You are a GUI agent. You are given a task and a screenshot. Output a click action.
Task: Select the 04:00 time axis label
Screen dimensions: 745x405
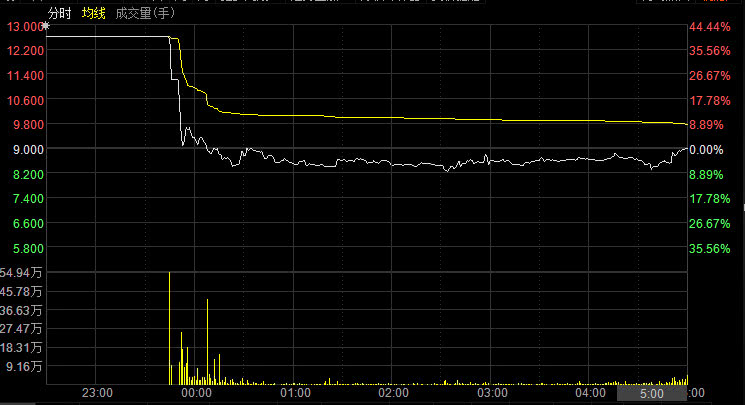(590, 394)
